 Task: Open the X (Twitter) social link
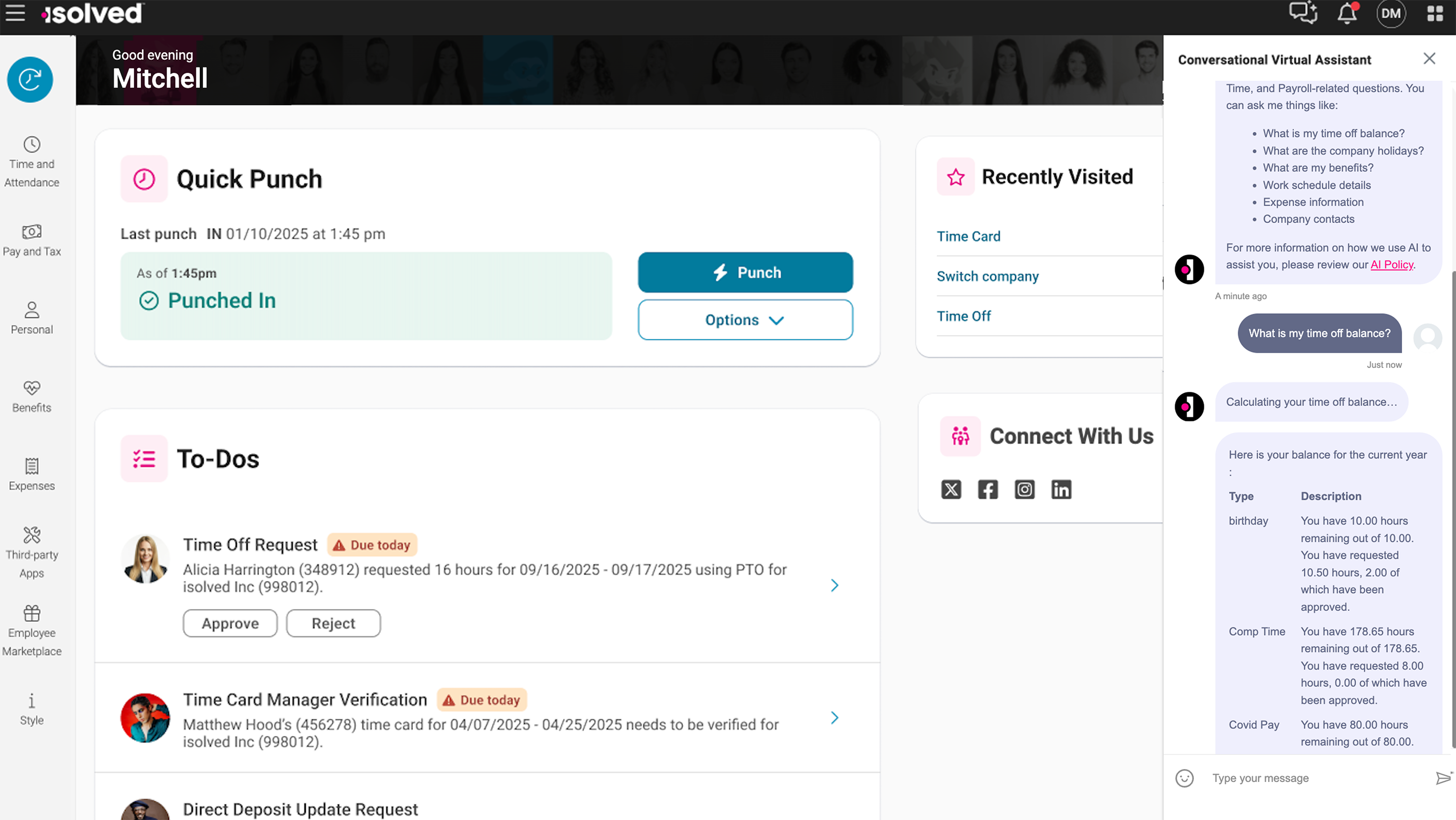951,489
